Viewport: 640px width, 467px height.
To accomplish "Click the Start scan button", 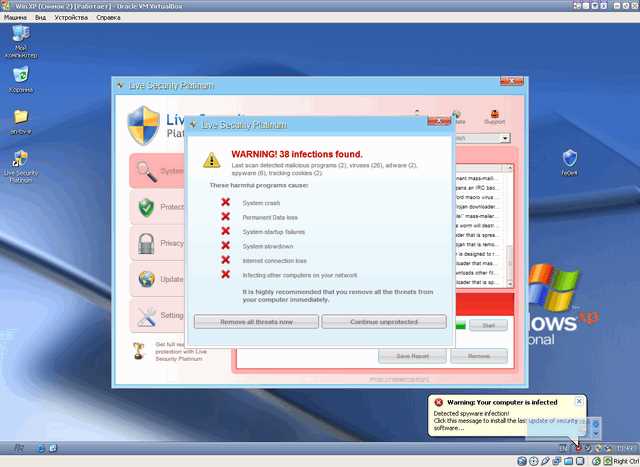I will click(x=489, y=325).
